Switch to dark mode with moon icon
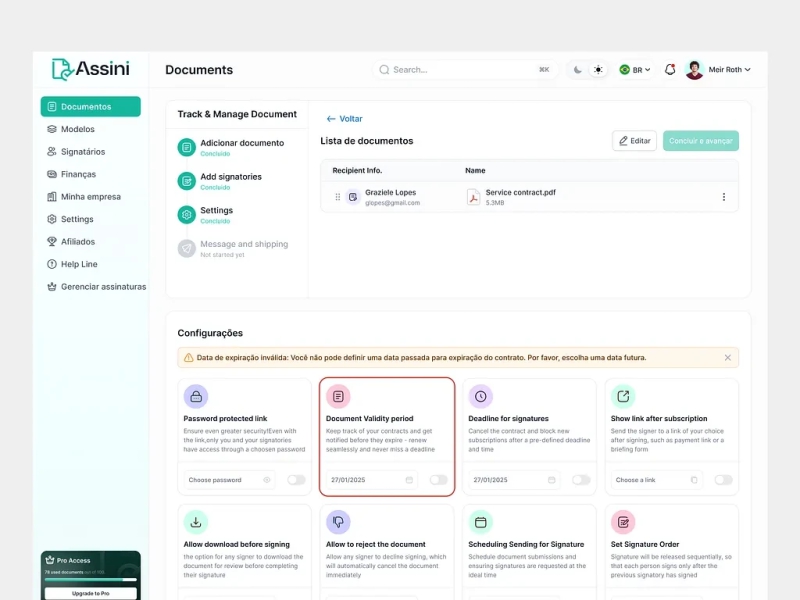Image resolution: width=800 pixels, height=600 pixels. click(x=578, y=69)
